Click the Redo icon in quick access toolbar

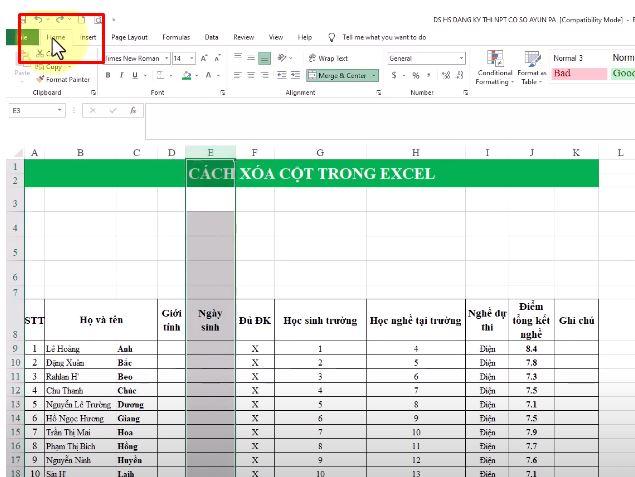pos(60,19)
